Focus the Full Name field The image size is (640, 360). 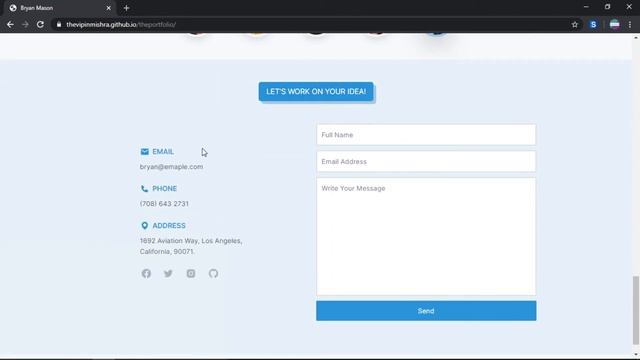426,135
